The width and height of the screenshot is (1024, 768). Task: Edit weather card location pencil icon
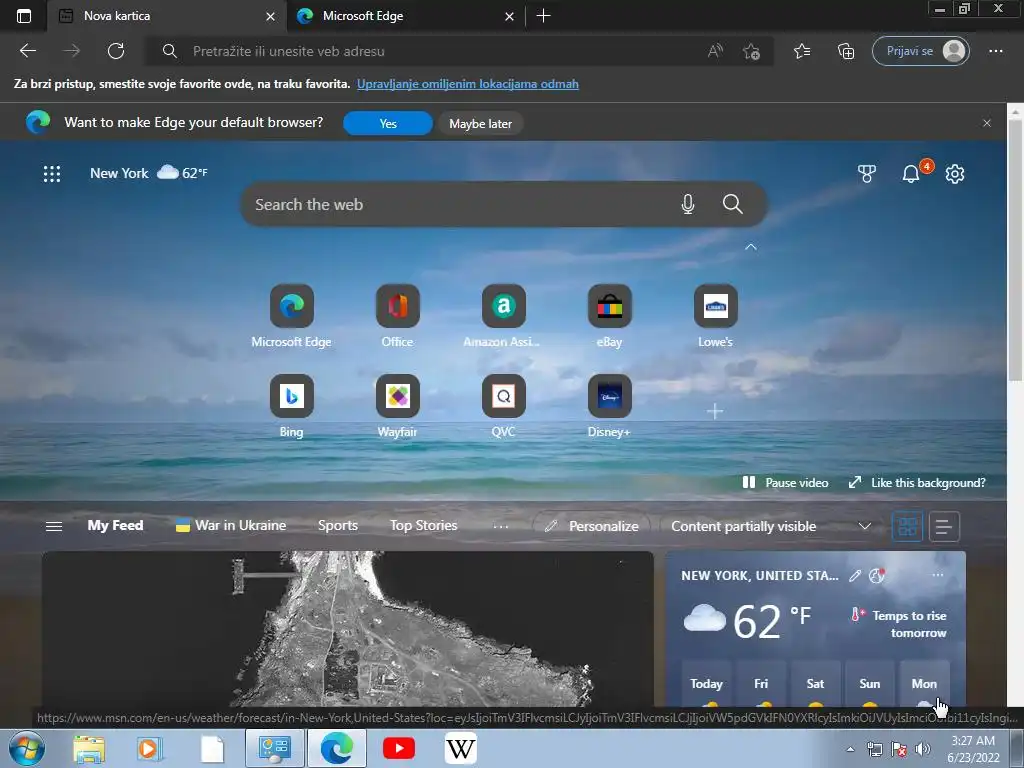(855, 575)
